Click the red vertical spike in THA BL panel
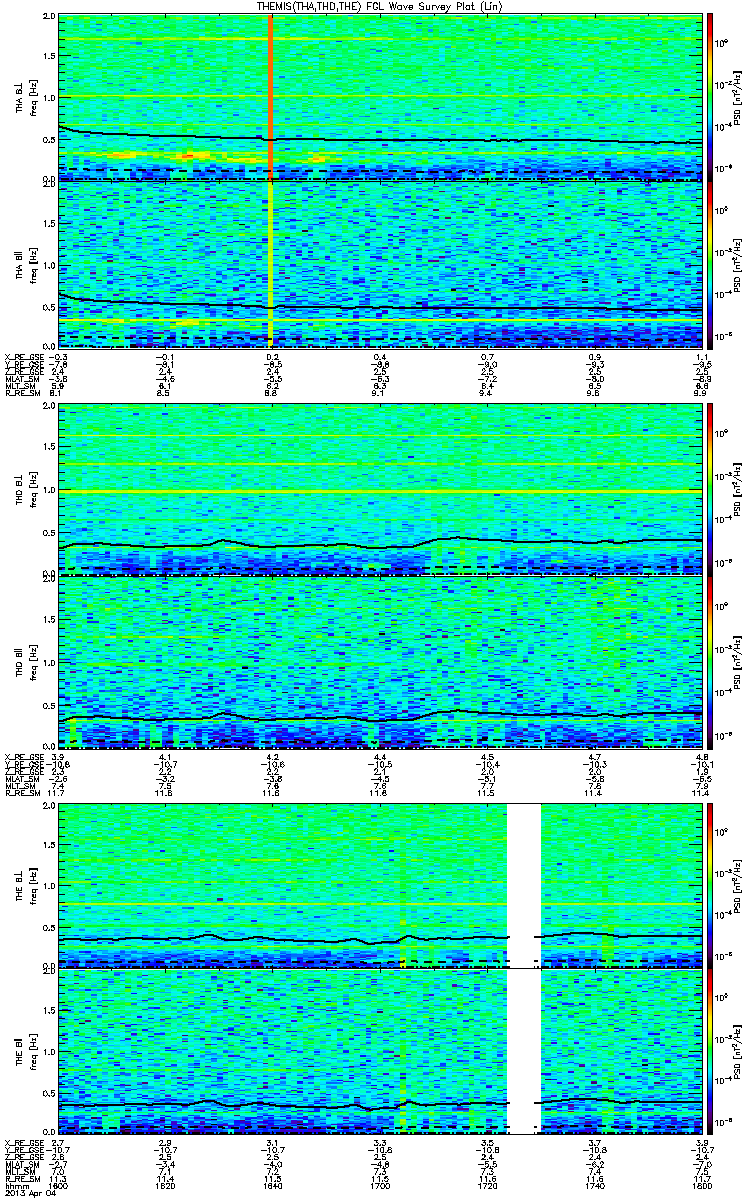 (271, 98)
